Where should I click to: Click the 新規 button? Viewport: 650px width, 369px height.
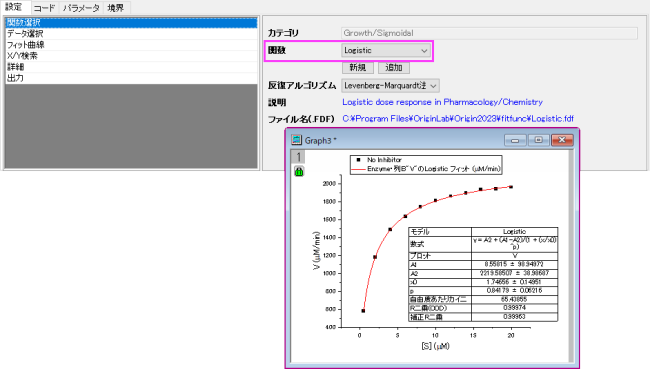click(x=358, y=68)
